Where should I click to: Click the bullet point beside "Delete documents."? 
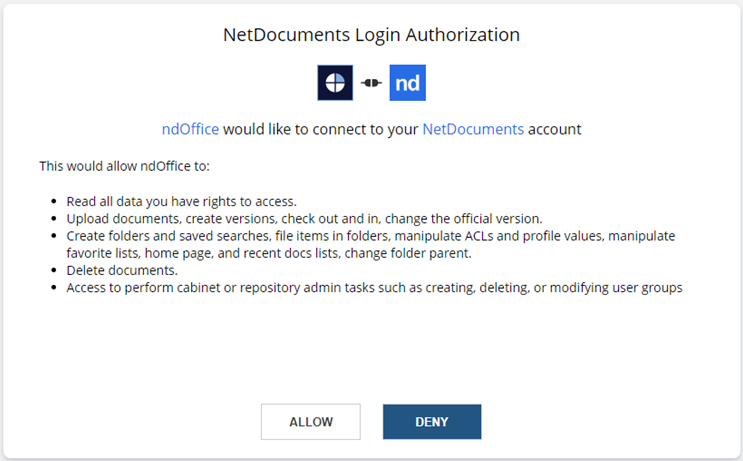(x=53, y=271)
